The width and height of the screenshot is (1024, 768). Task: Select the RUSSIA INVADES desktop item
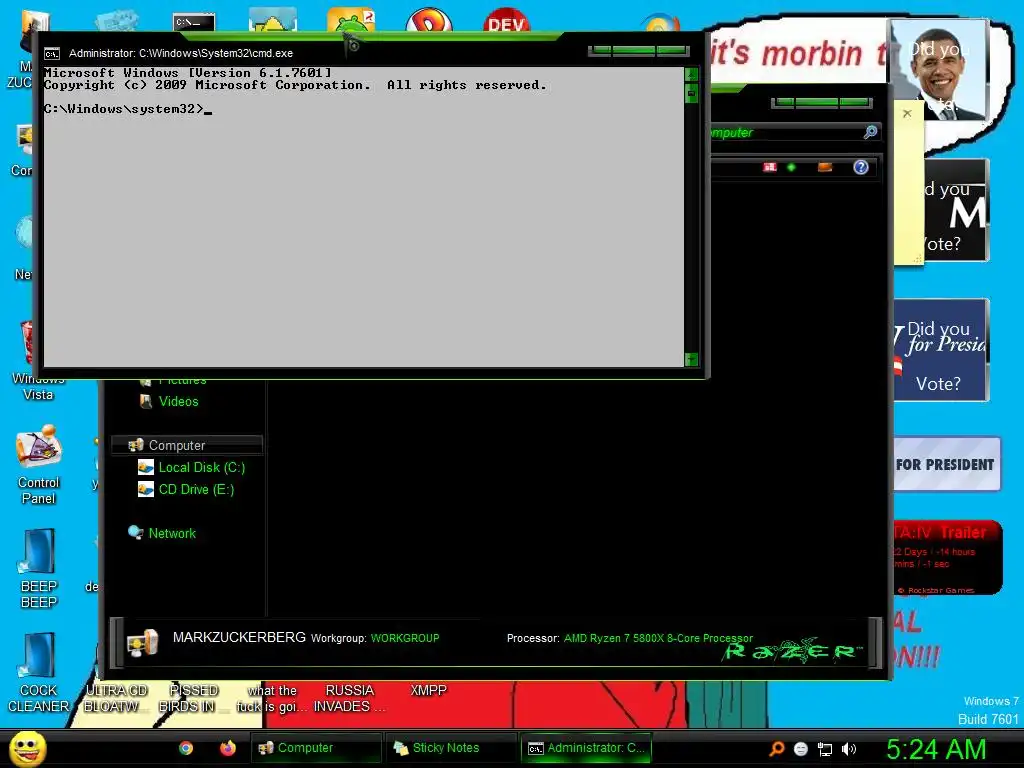coord(349,698)
